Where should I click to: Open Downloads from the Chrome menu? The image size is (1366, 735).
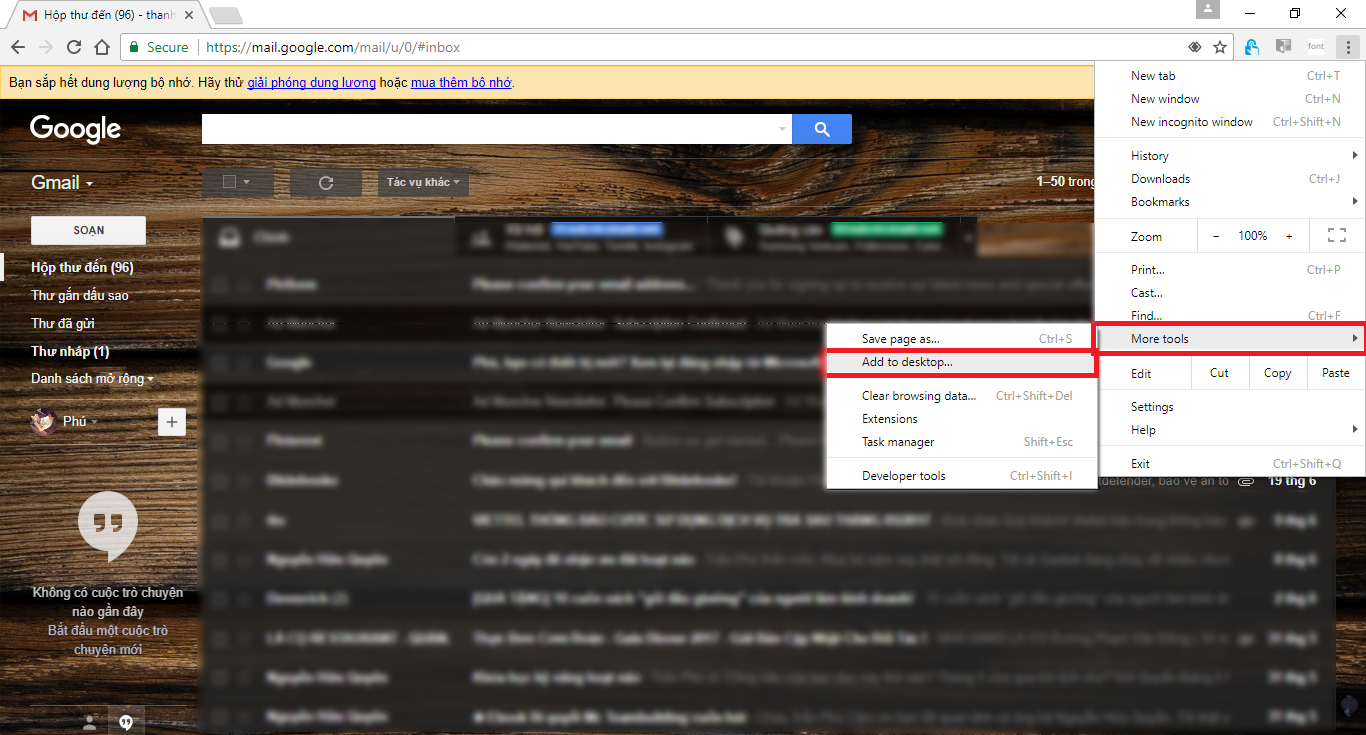(x=1230, y=179)
